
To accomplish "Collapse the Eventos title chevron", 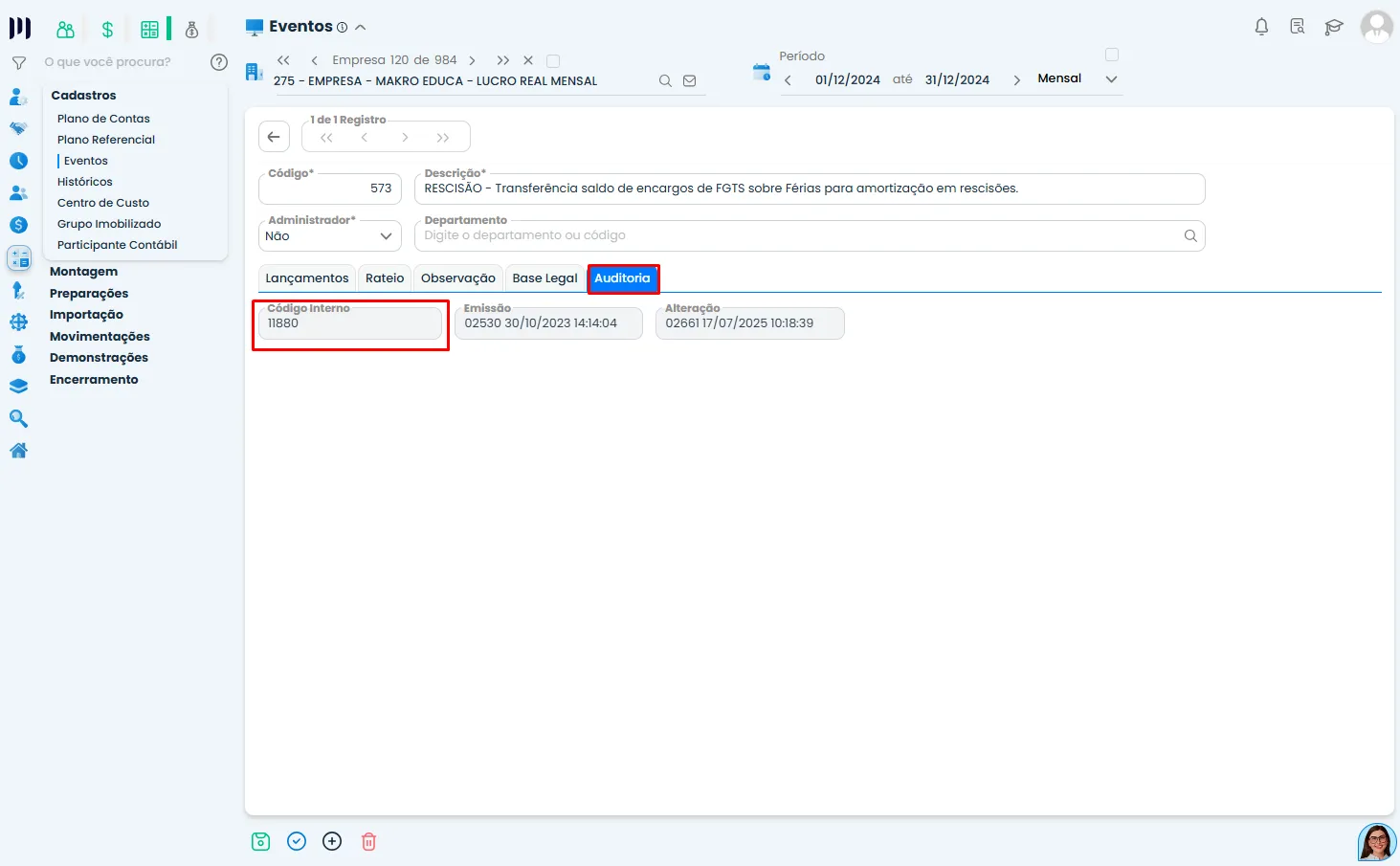I will pyautogui.click(x=360, y=28).
